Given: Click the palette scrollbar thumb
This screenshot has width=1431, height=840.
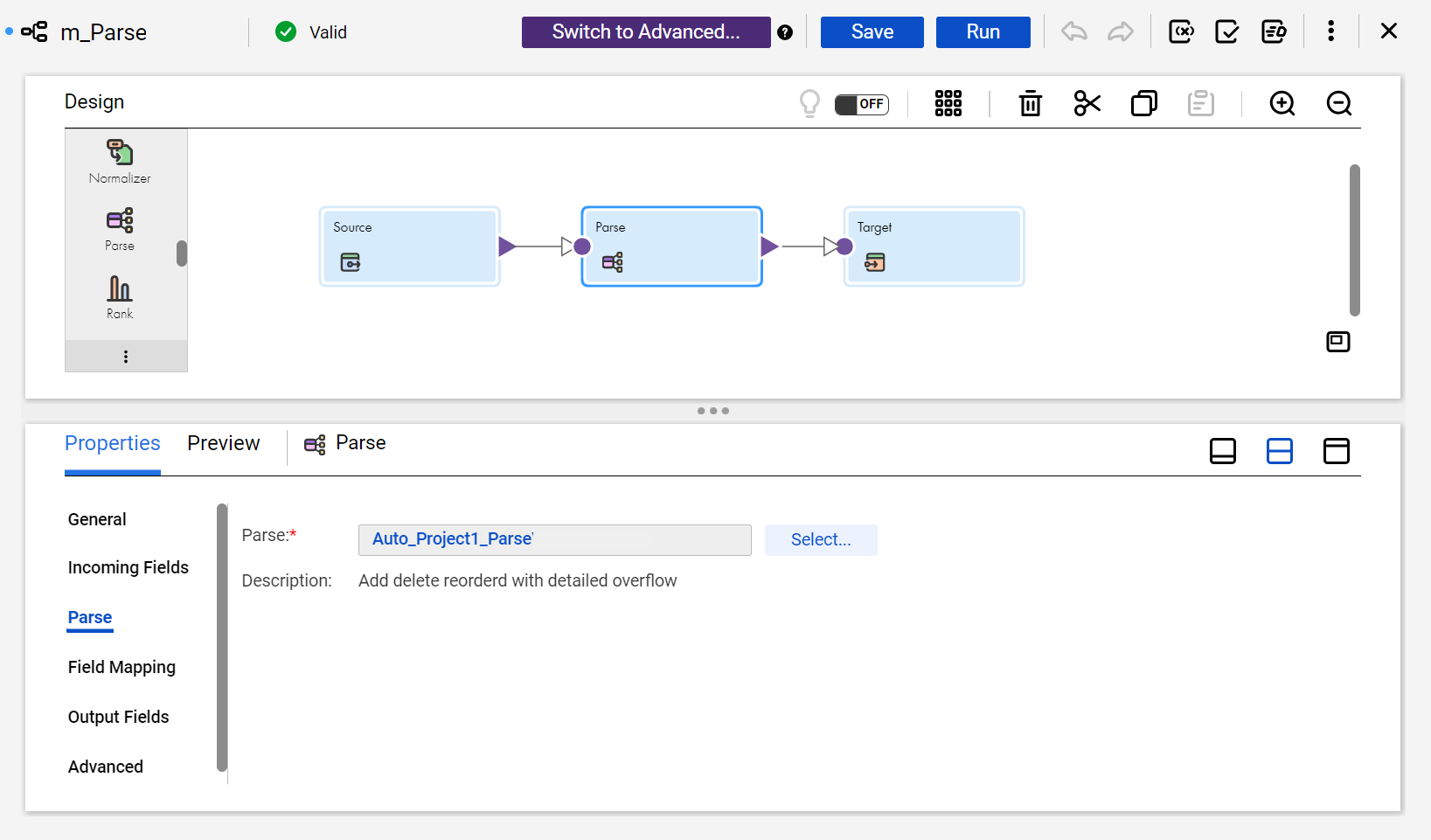Looking at the screenshot, I should [x=182, y=253].
